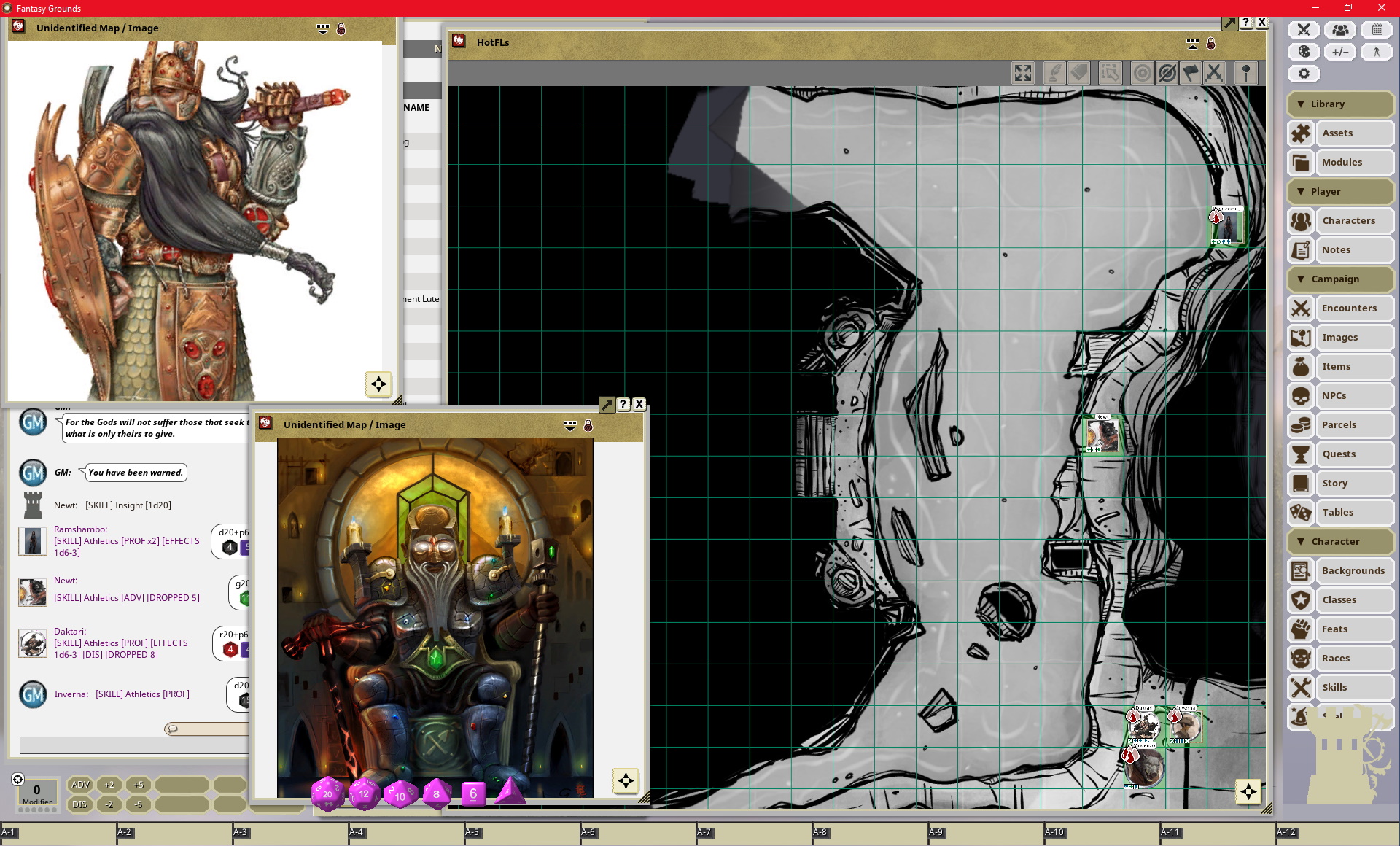Open the Effects figure button
Viewport: 1400px width, 846px height.
point(1377,52)
